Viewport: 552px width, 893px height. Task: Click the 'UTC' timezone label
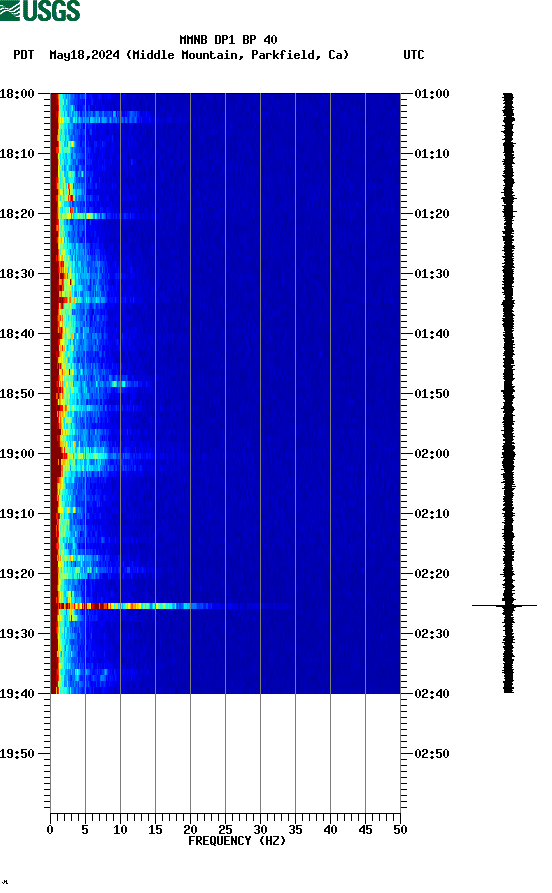(414, 55)
